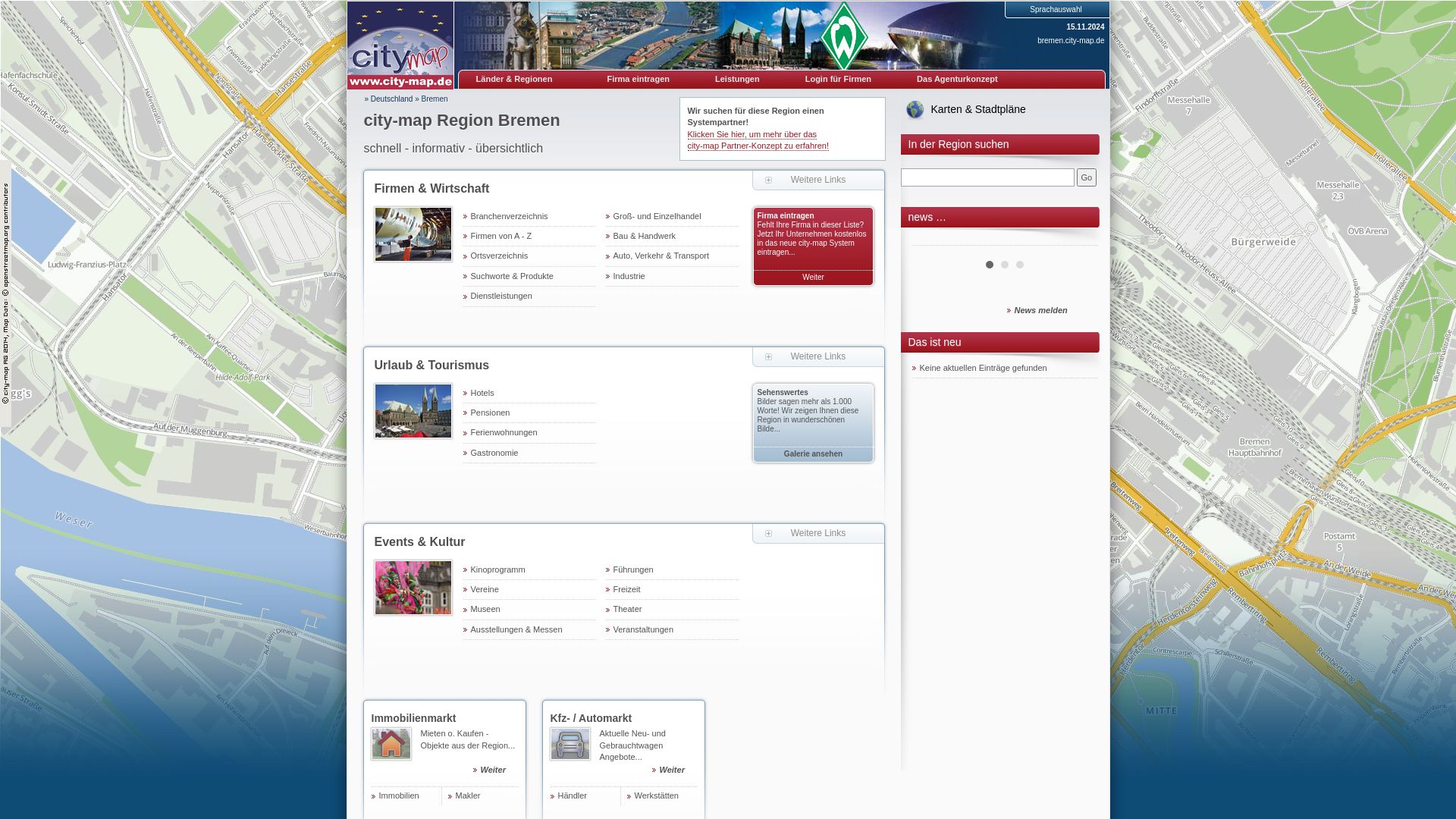Click the Karten & Stadtpläne heading link
1456x819 pixels.
click(x=978, y=109)
